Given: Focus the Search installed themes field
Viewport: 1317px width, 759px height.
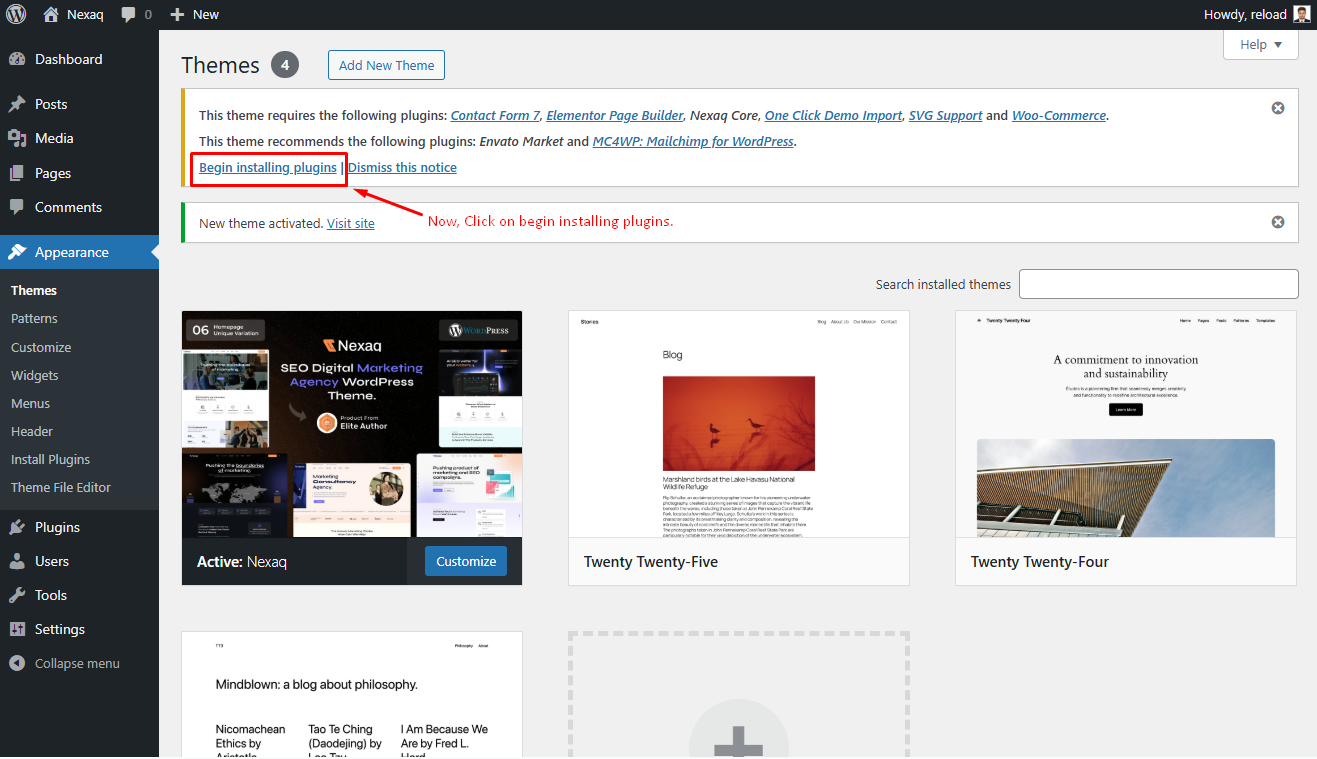Looking at the screenshot, I should tap(1158, 284).
